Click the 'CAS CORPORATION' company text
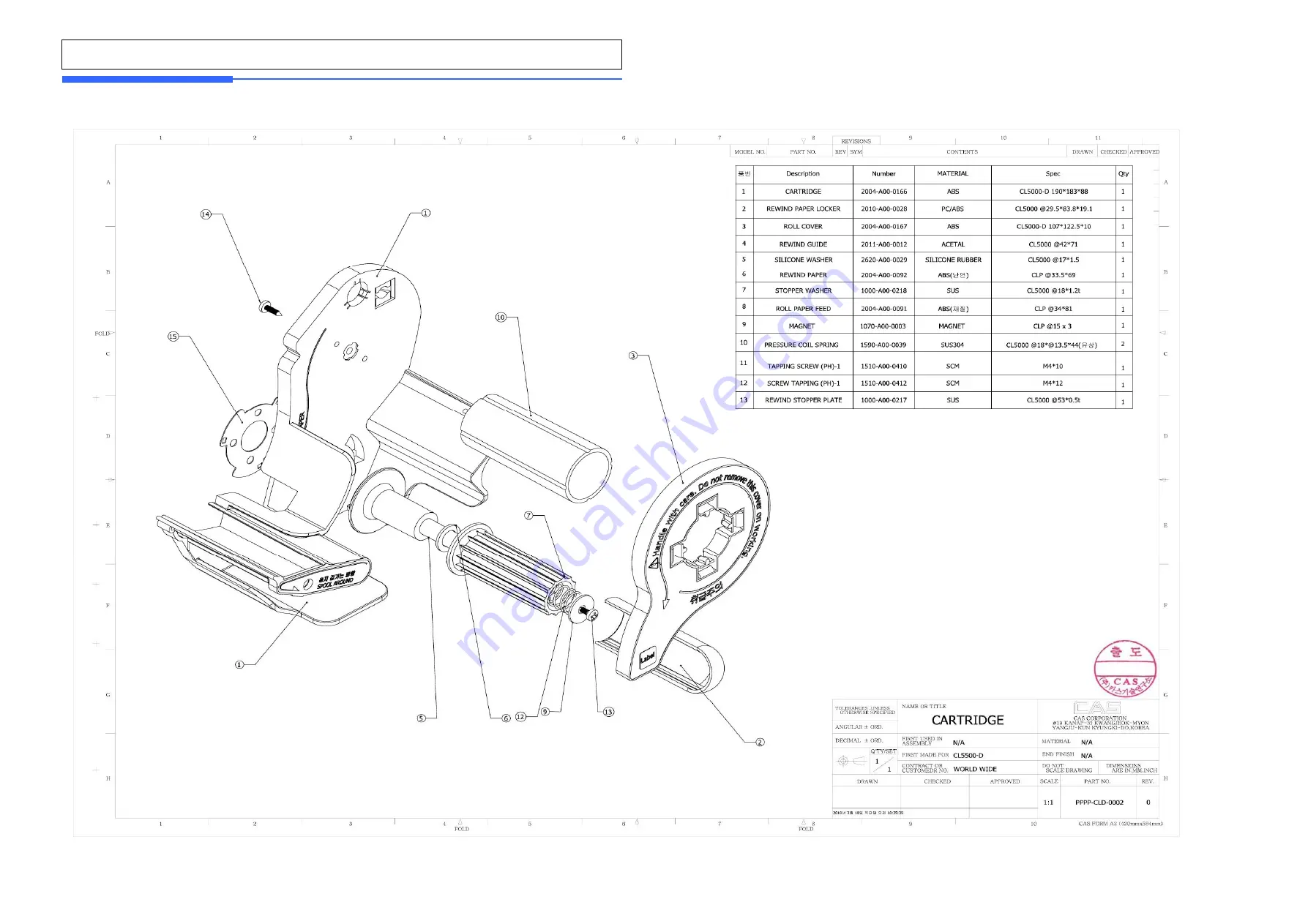Image resolution: width=1308 pixels, height=924 pixels. 1099,718
